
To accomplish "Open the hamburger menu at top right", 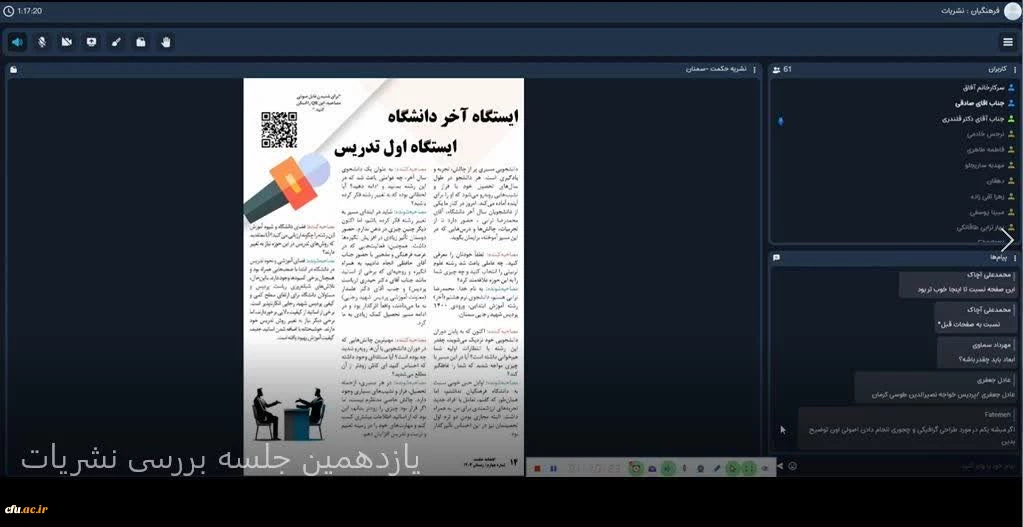I will pyautogui.click(x=1008, y=42).
